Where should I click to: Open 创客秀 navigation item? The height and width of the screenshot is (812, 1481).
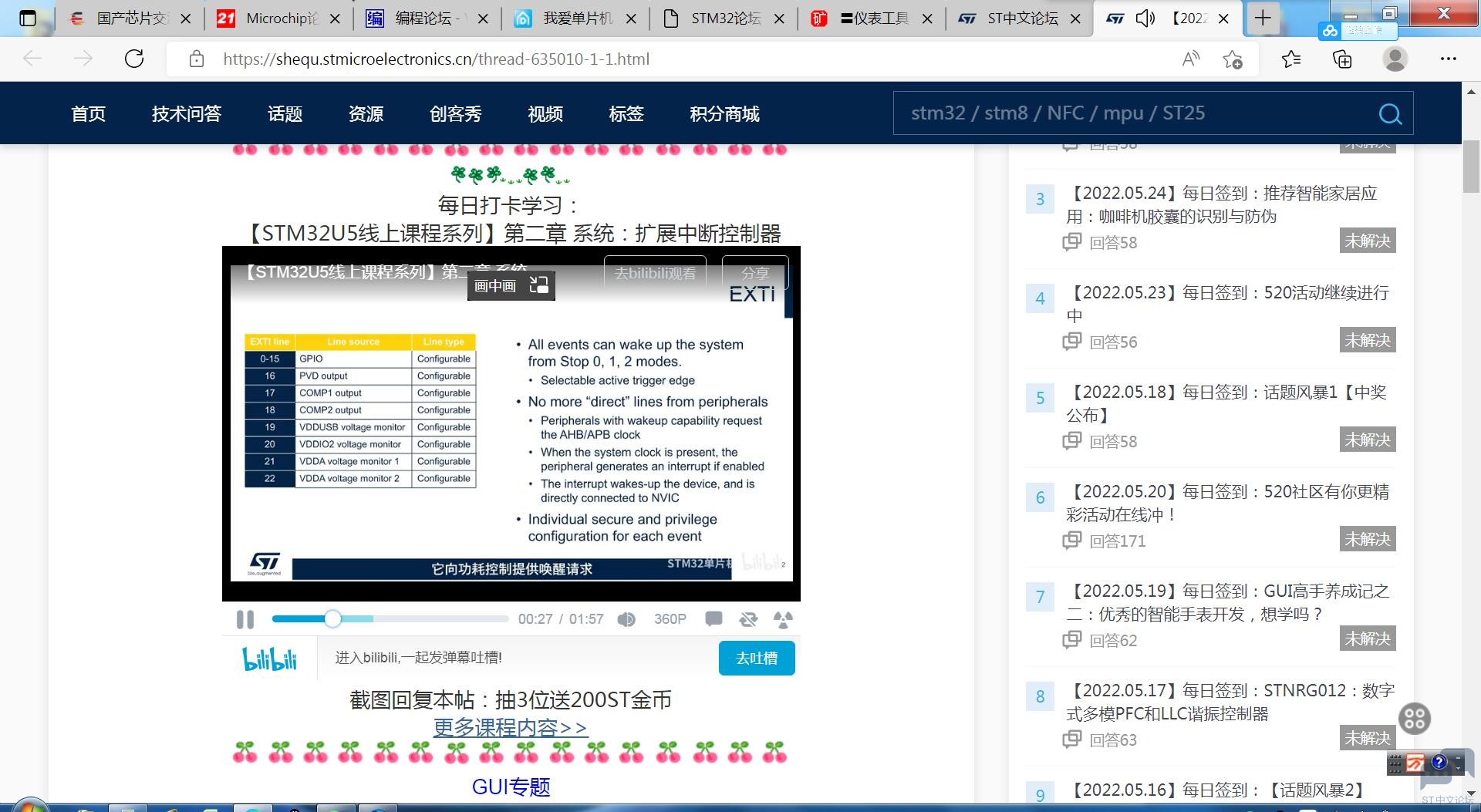pyautogui.click(x=455, y=114)
